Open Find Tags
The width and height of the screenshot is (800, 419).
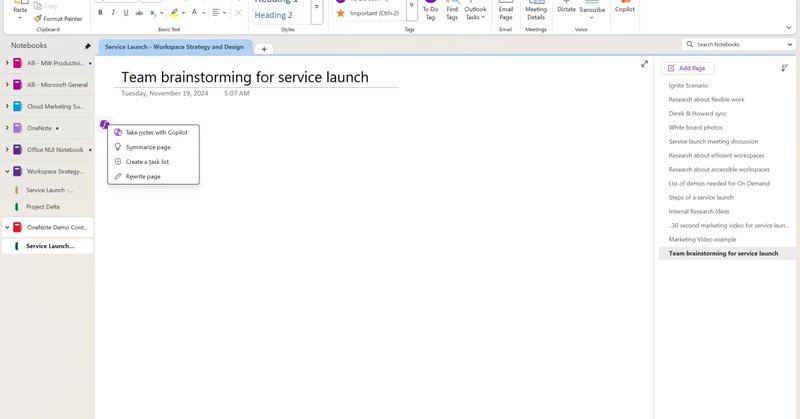pos(452,11)
